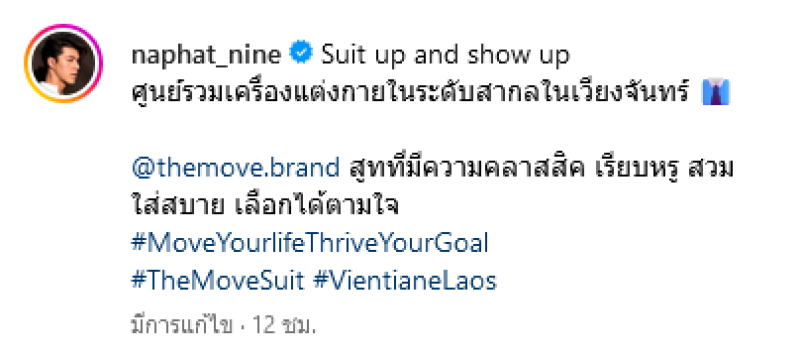Click the 'Suit up and show up' text
The image size is (800, 361).
point(445,56)
